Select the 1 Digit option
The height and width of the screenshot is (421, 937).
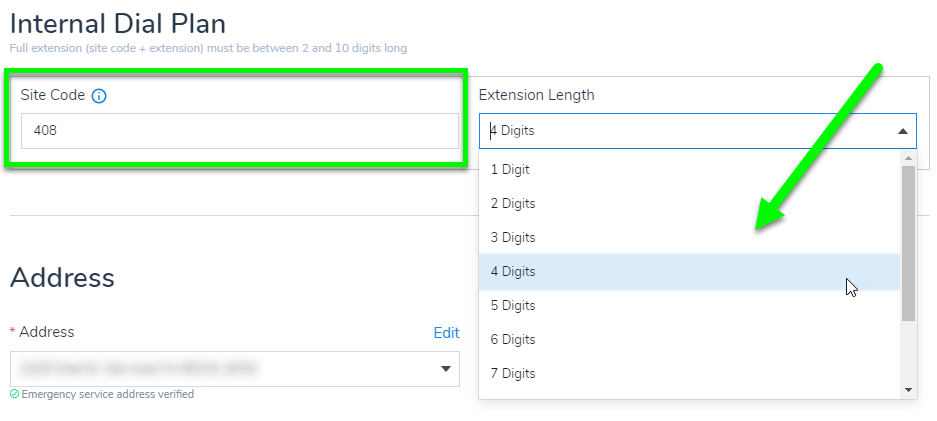510,169
